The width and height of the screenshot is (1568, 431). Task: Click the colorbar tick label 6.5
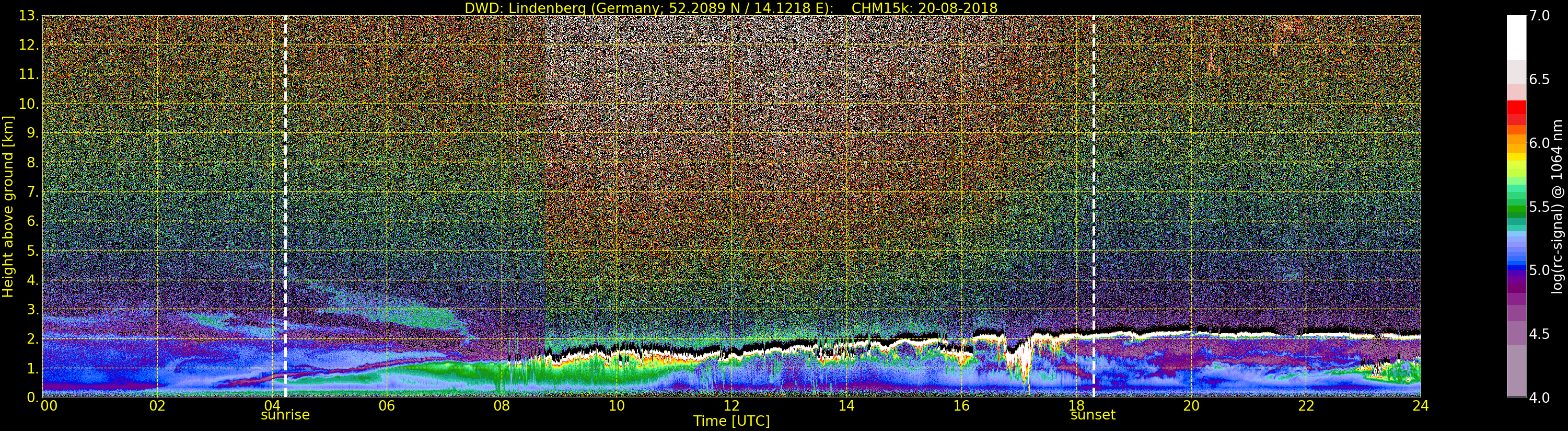coord(1539,80)
